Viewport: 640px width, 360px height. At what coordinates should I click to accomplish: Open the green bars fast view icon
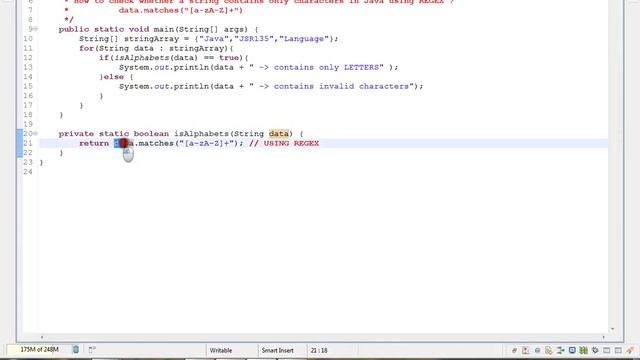(584, 350)
